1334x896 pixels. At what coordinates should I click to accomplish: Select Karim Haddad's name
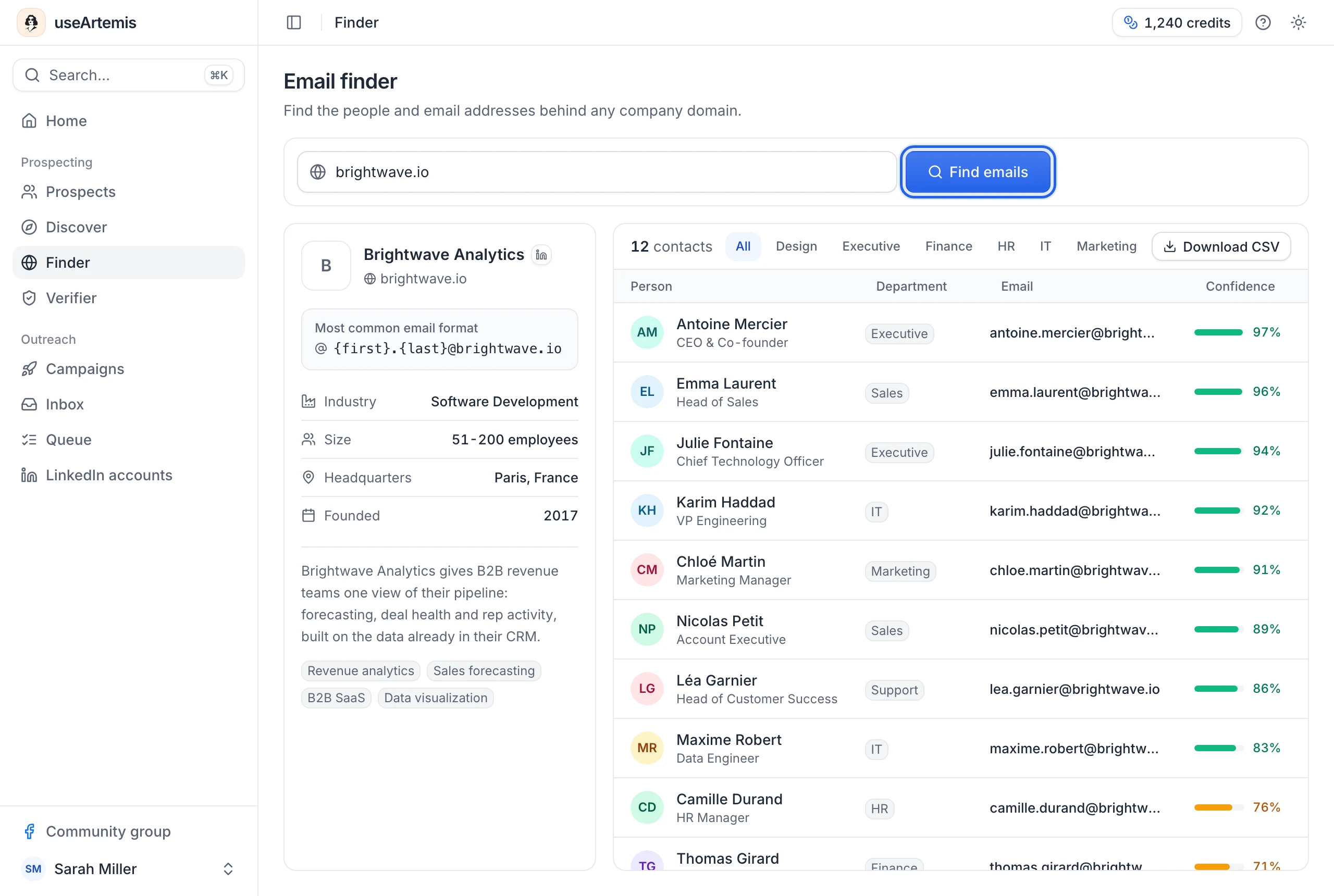point(726,502)
